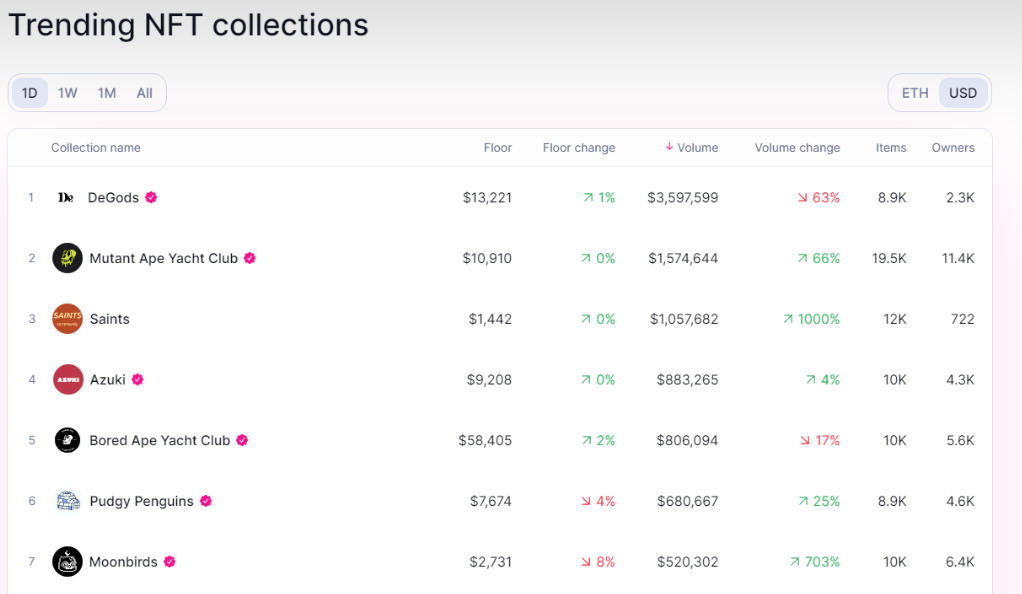1022x594 pixels.
Task: Click Pudgy Penguins volume $680,667
Action: (688, 501)
